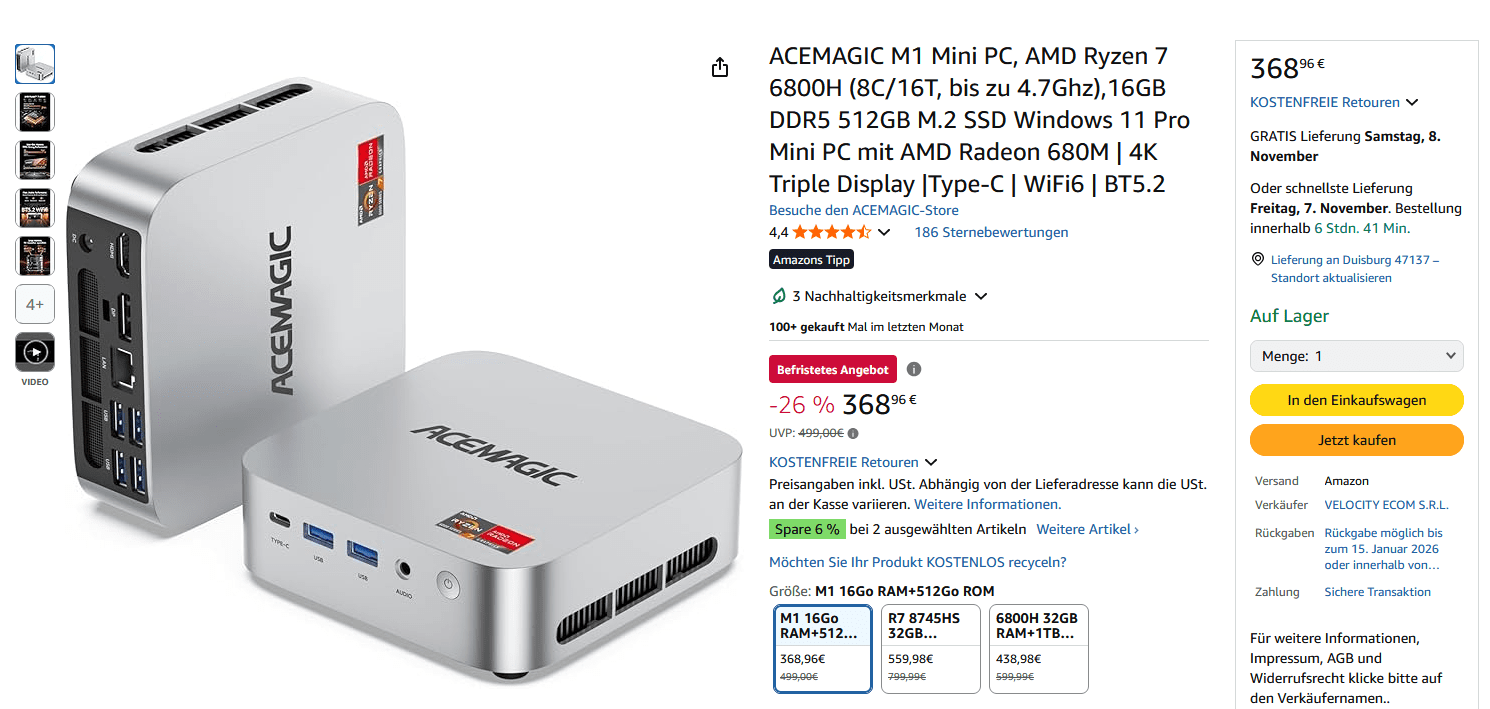The height and width of the screenshot is (709, 1490).
Task: Open the 4+ more images thumbnail
Action: coord(35,304)
